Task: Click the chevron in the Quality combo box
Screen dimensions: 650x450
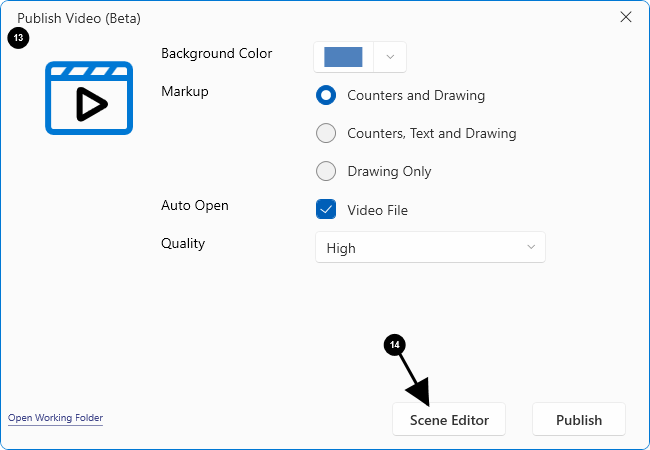Action: 531,247
